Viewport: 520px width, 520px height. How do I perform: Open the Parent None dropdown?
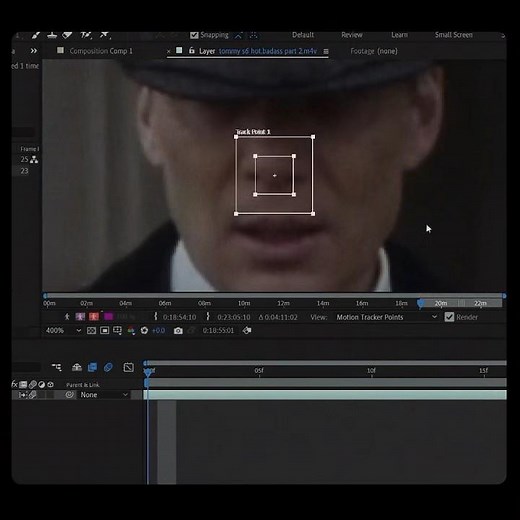[x=104, y=395]
